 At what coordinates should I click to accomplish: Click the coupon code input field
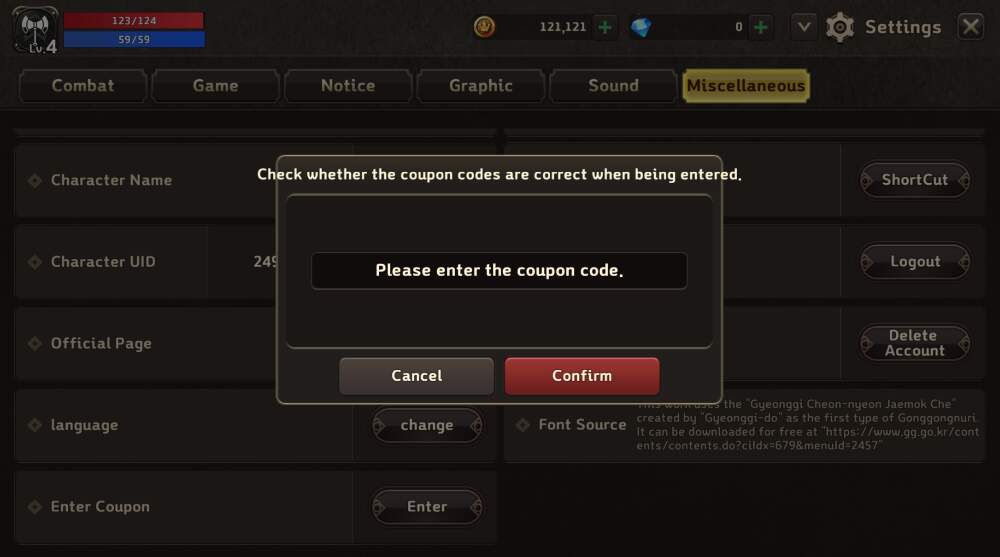[499, 271]
